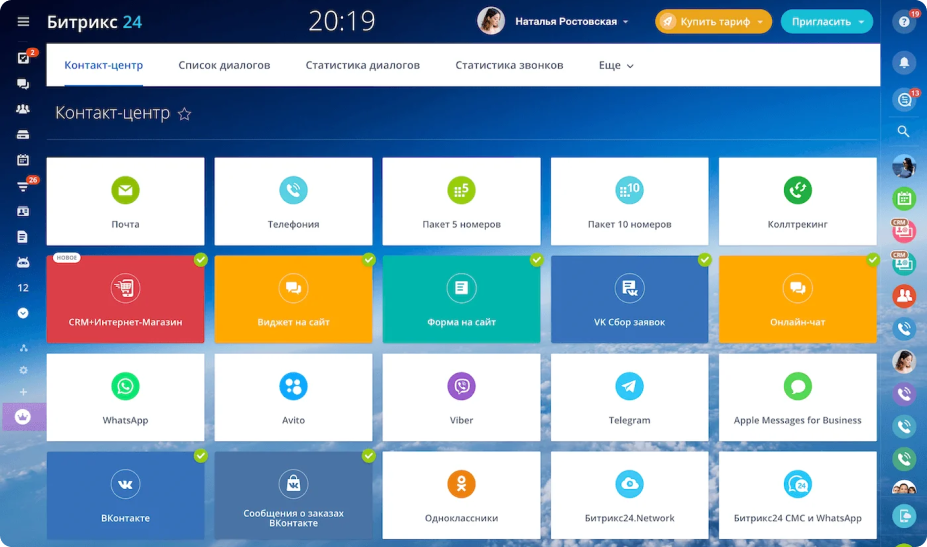Open the Avito integration tile
This screenshot has height=547, width=927.
(293, 397)
